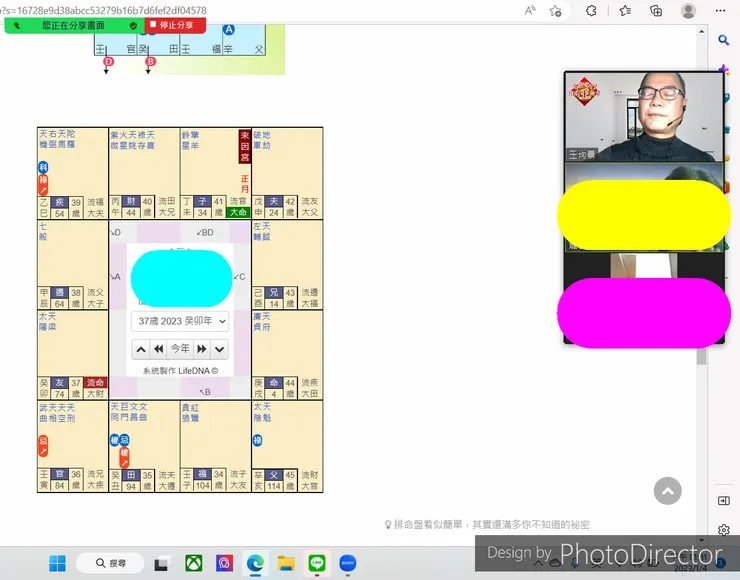Screen dimensions: 740x580
Task: Click the blue 科 badge in 巳 palace
Action: pos(43,167)
